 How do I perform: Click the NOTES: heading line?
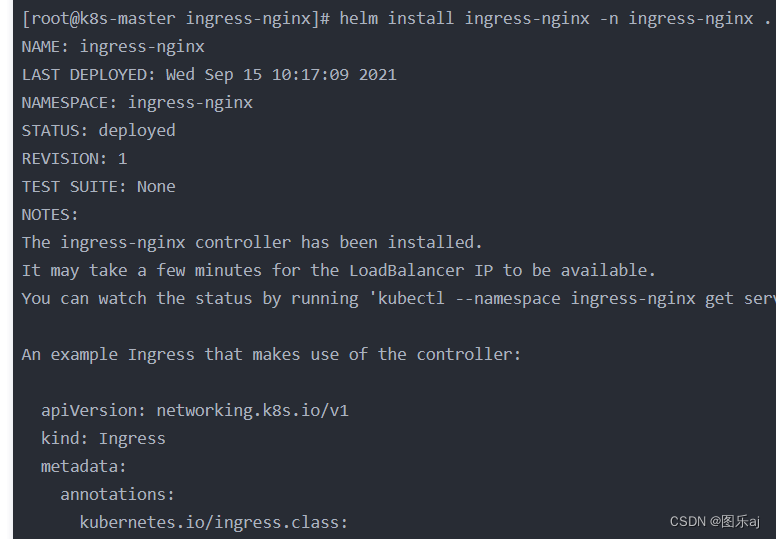click(x=50, y=215)
